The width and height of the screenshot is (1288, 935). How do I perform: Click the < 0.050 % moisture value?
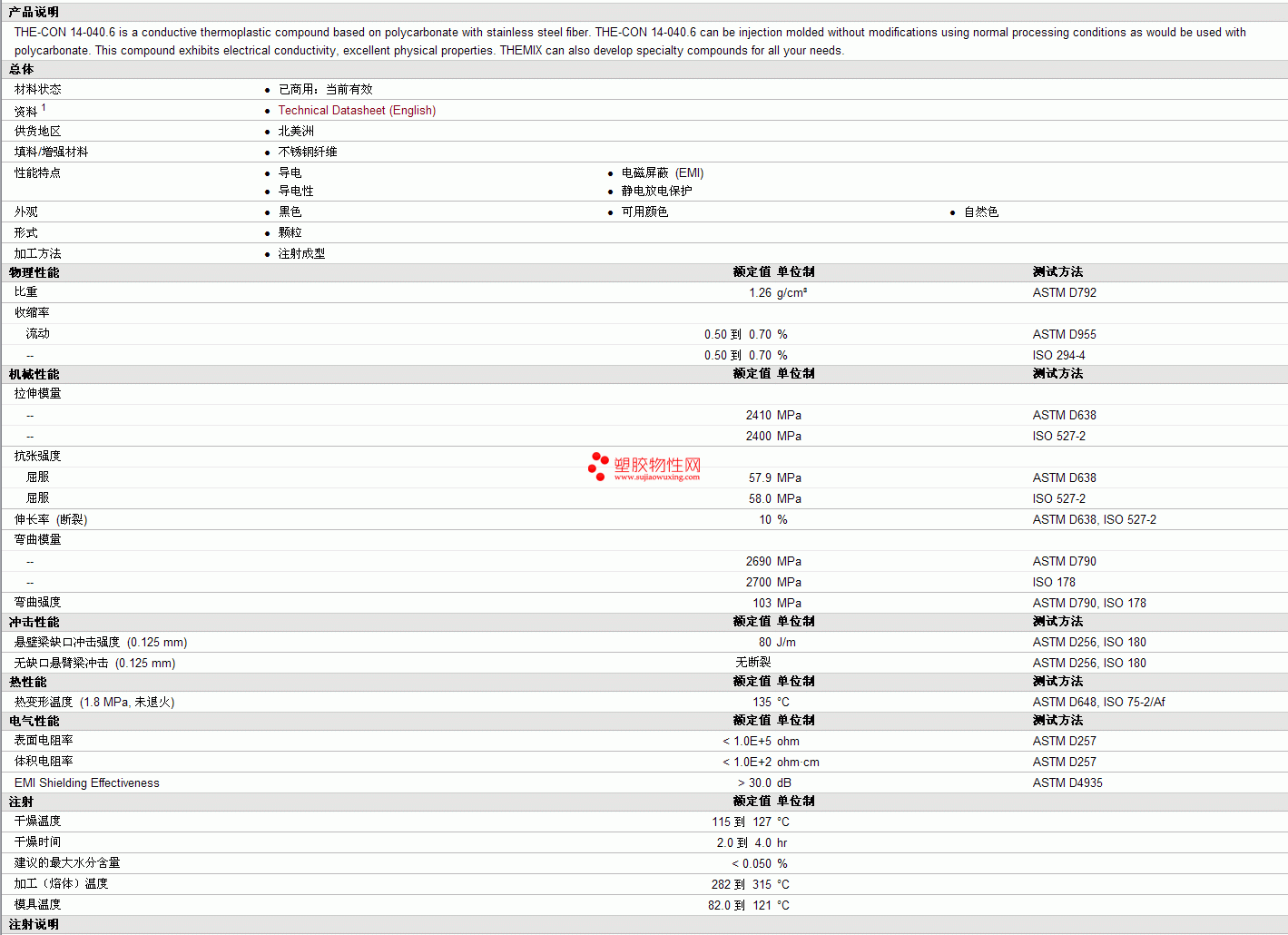[x=760, y=863]
